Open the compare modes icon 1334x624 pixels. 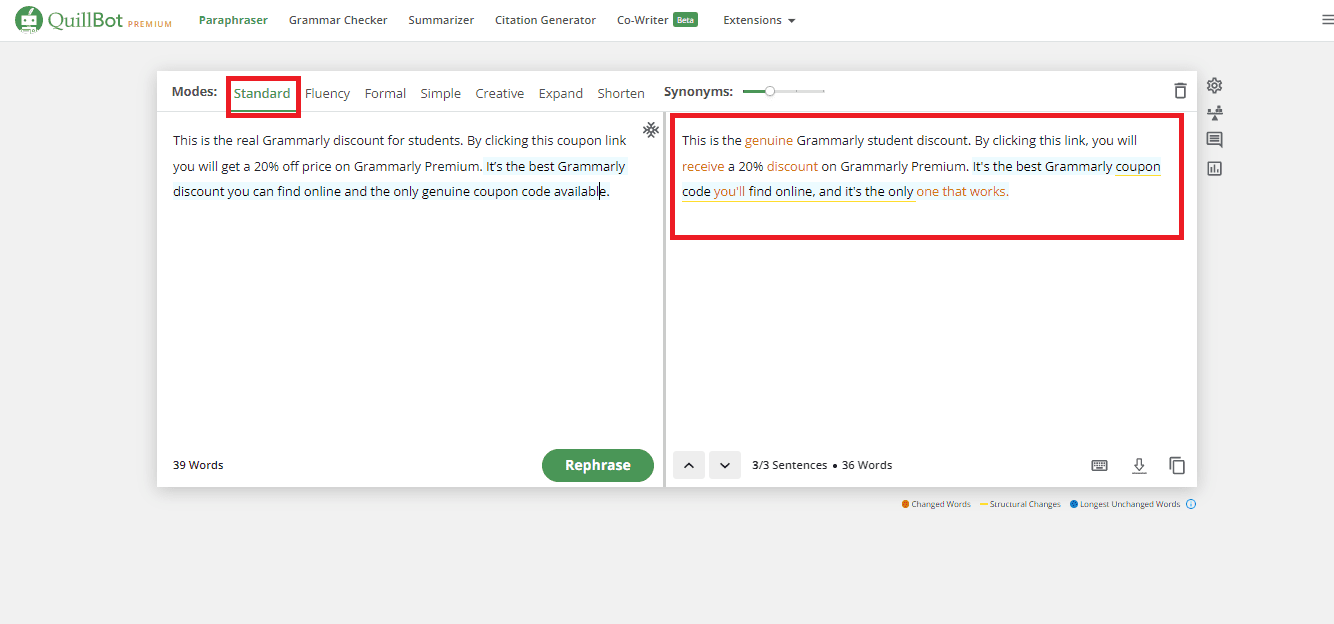click(1215, 113)
